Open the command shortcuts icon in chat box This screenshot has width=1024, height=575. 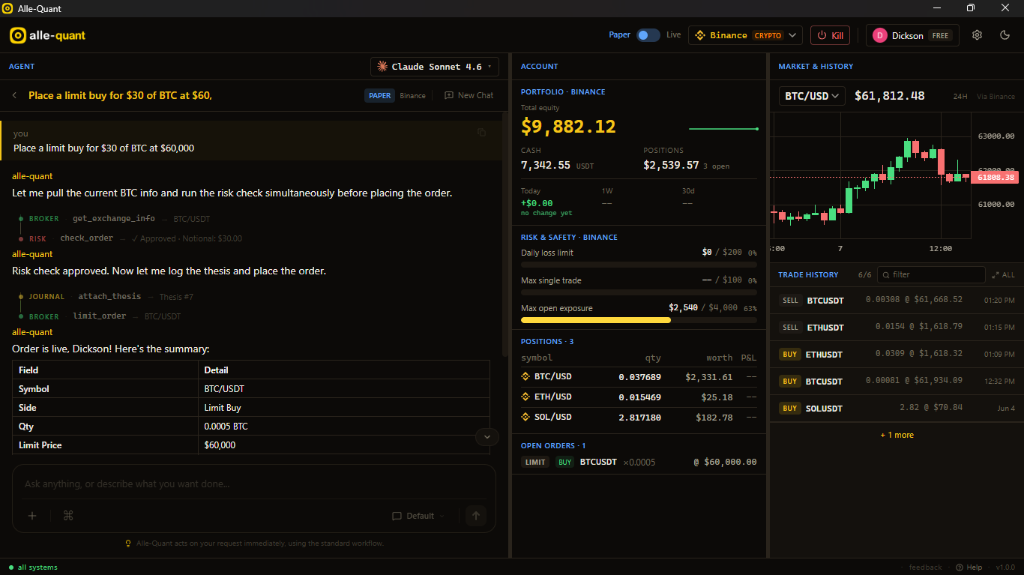(x=68, y=516)
